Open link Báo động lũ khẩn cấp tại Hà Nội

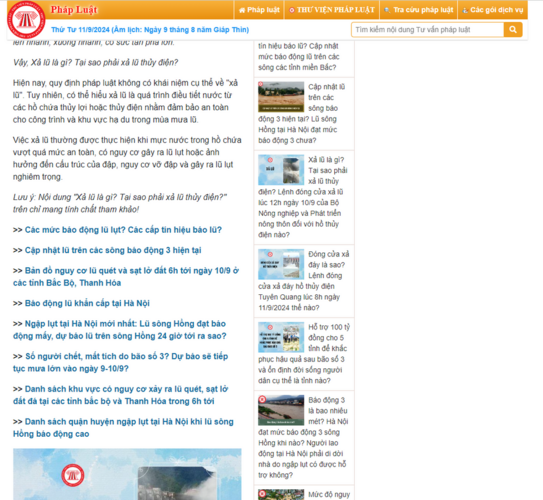pos(87,303)
